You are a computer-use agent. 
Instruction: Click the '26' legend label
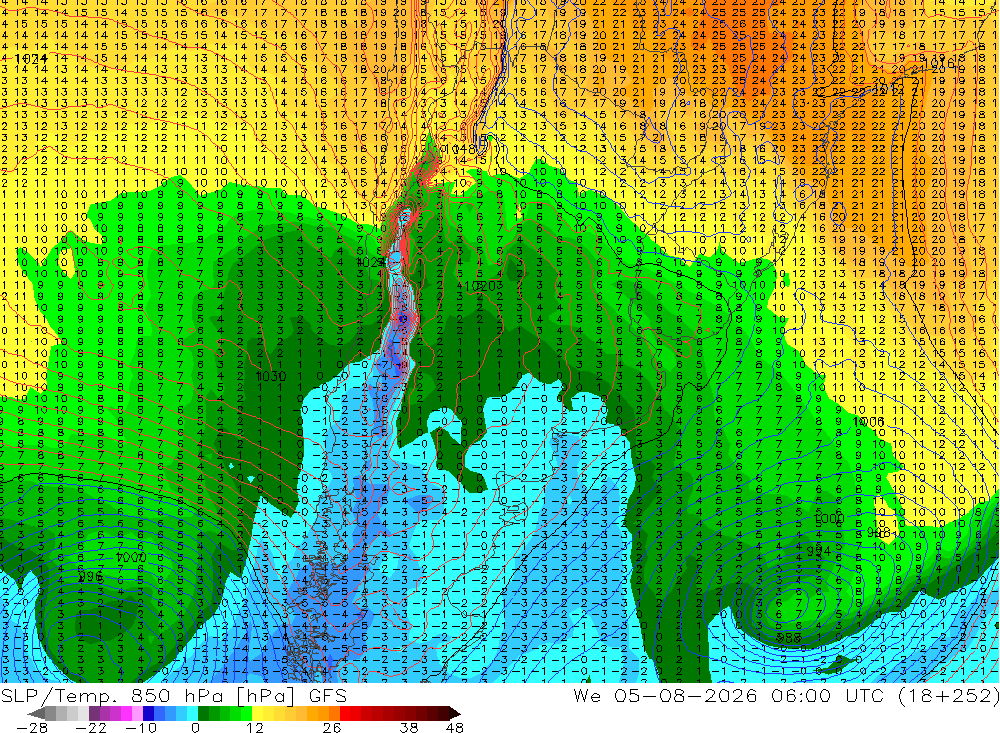pyautogui.click(x=332, y=728)
